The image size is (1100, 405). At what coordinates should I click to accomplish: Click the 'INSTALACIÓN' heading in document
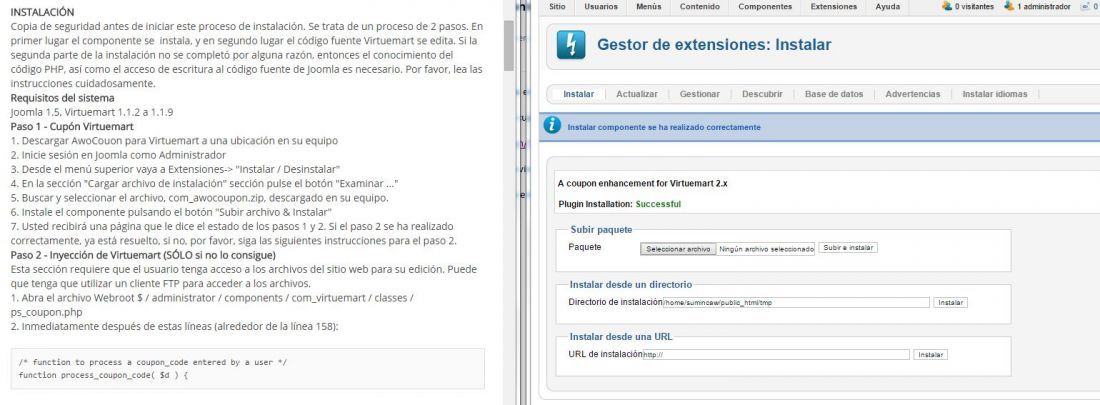click(x=42, y=12)
